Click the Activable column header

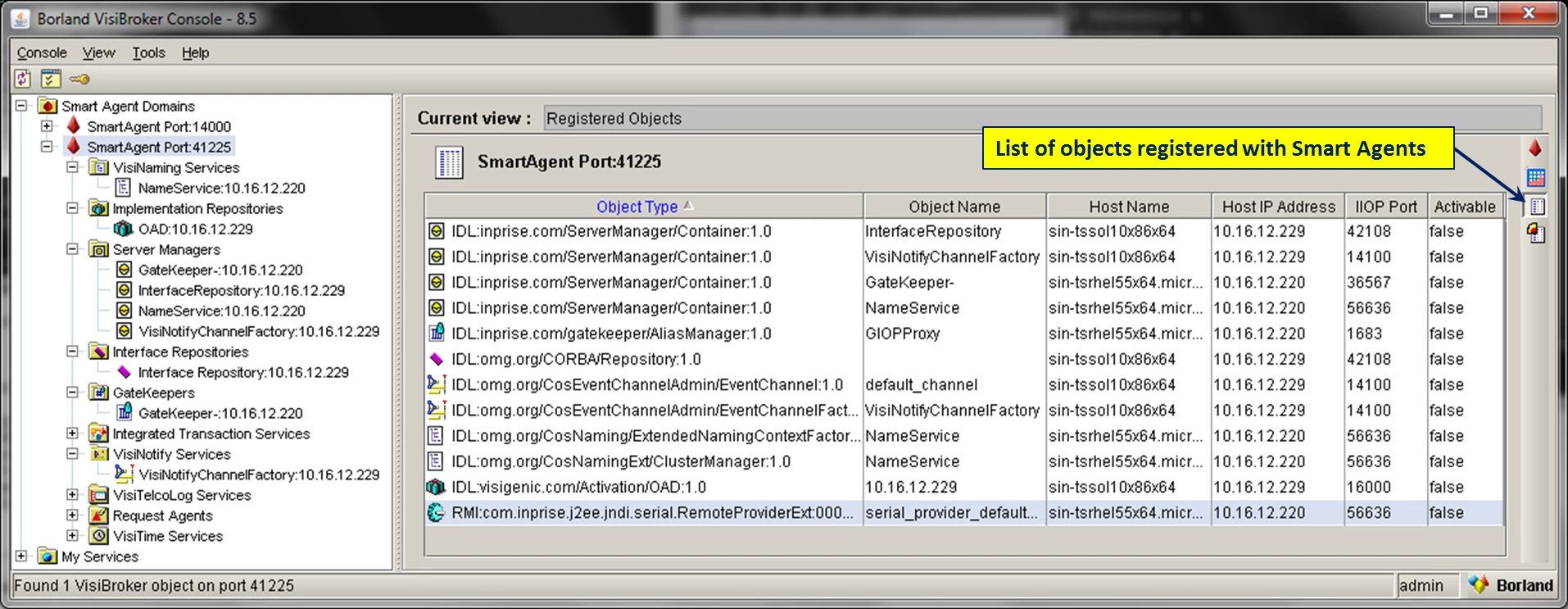1465,207
